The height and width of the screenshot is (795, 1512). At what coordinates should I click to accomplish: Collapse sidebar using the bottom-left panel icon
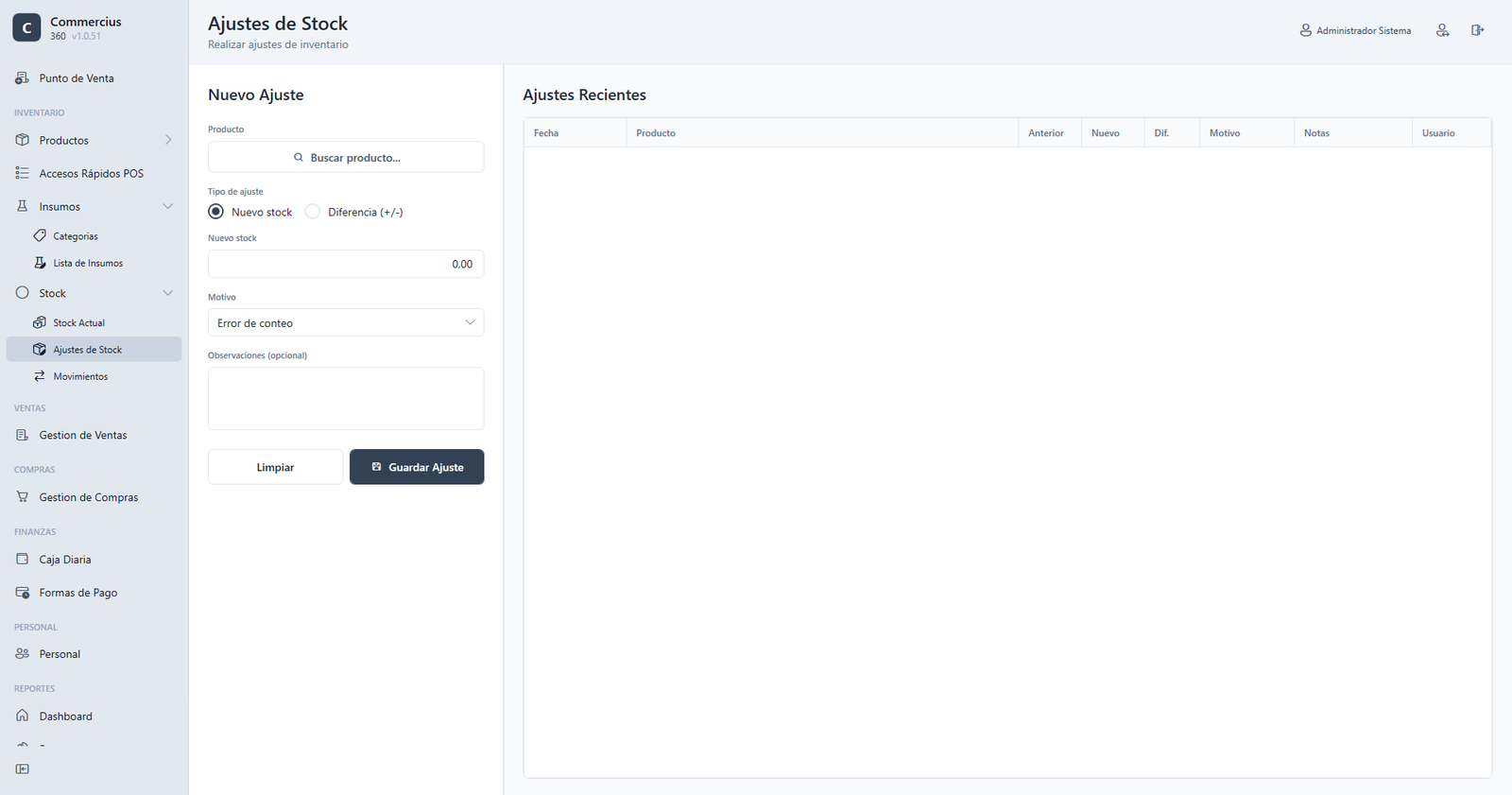pos(23,769)
